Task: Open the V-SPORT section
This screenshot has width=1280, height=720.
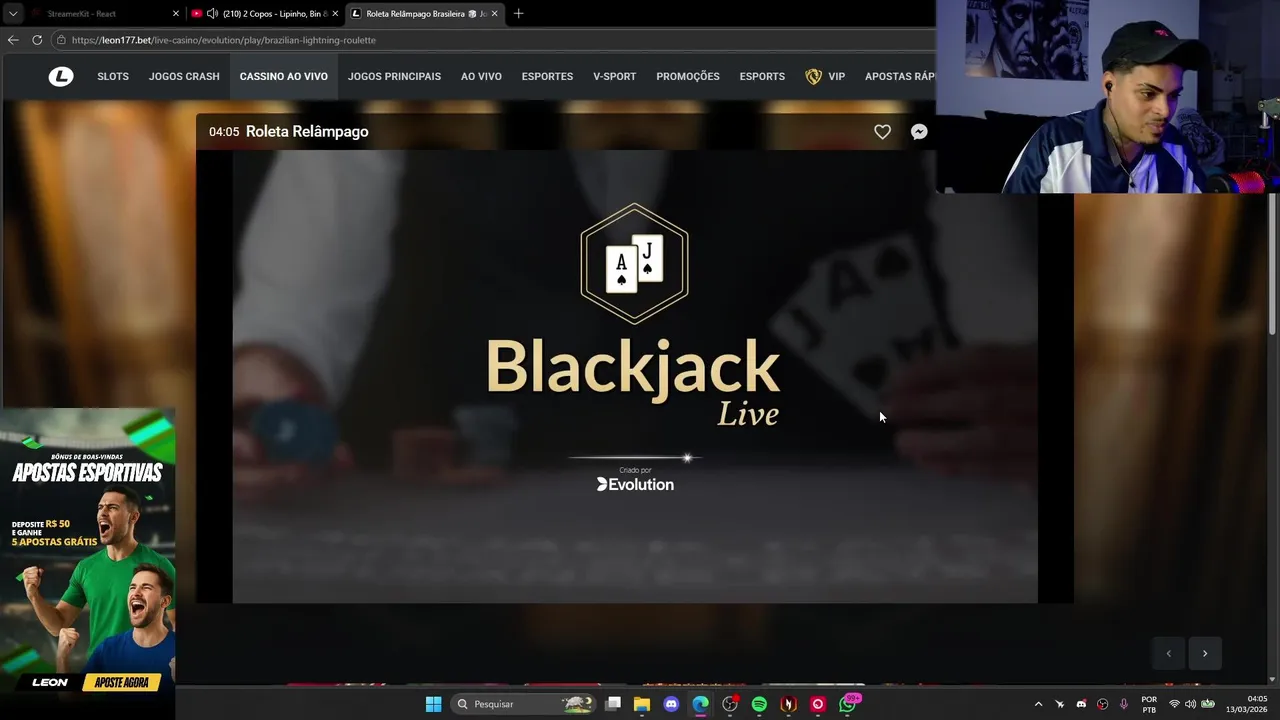Action: tap(614, 76)
